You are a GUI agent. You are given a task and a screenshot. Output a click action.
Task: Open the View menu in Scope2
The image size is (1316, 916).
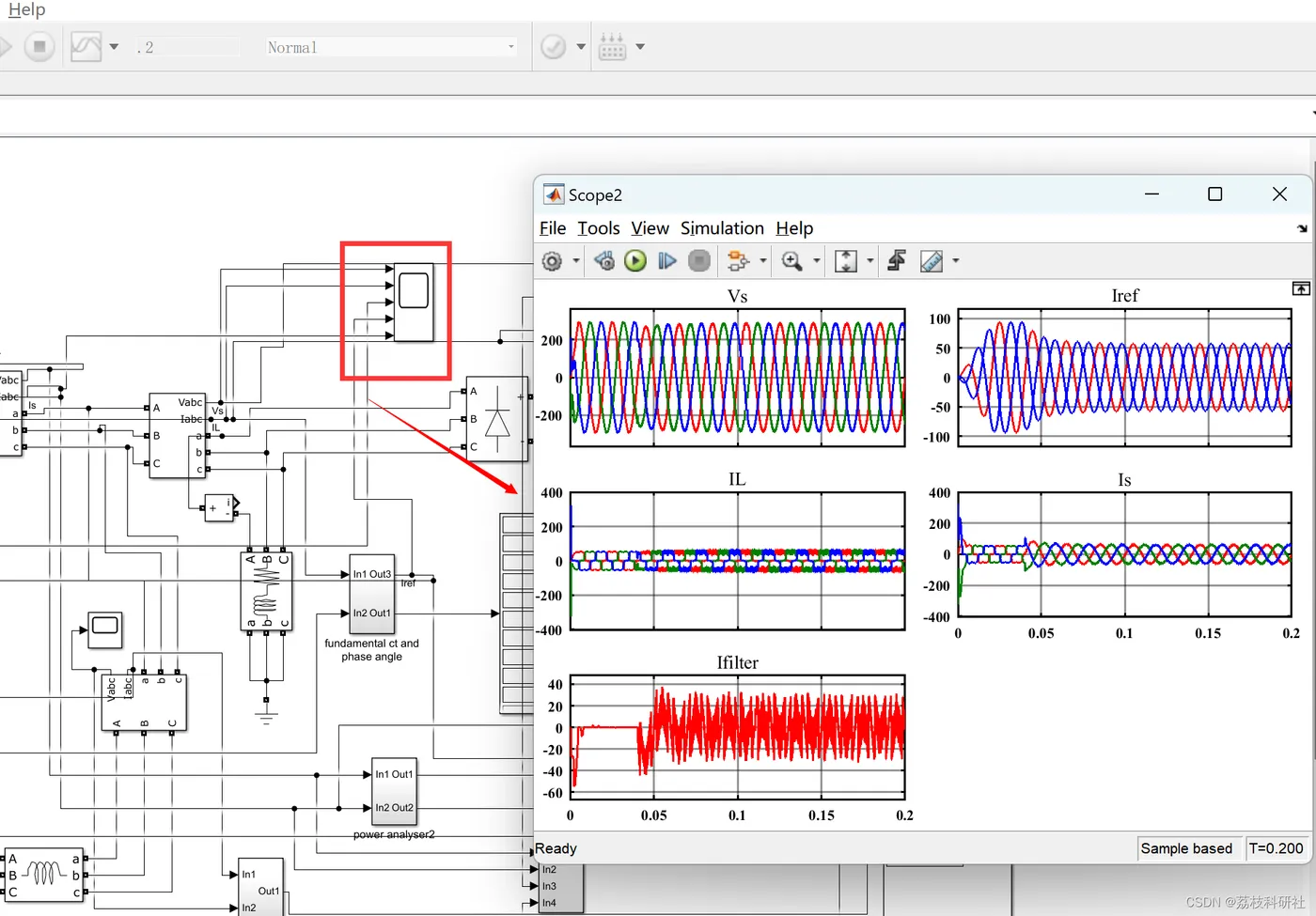(x=650, y=228)
